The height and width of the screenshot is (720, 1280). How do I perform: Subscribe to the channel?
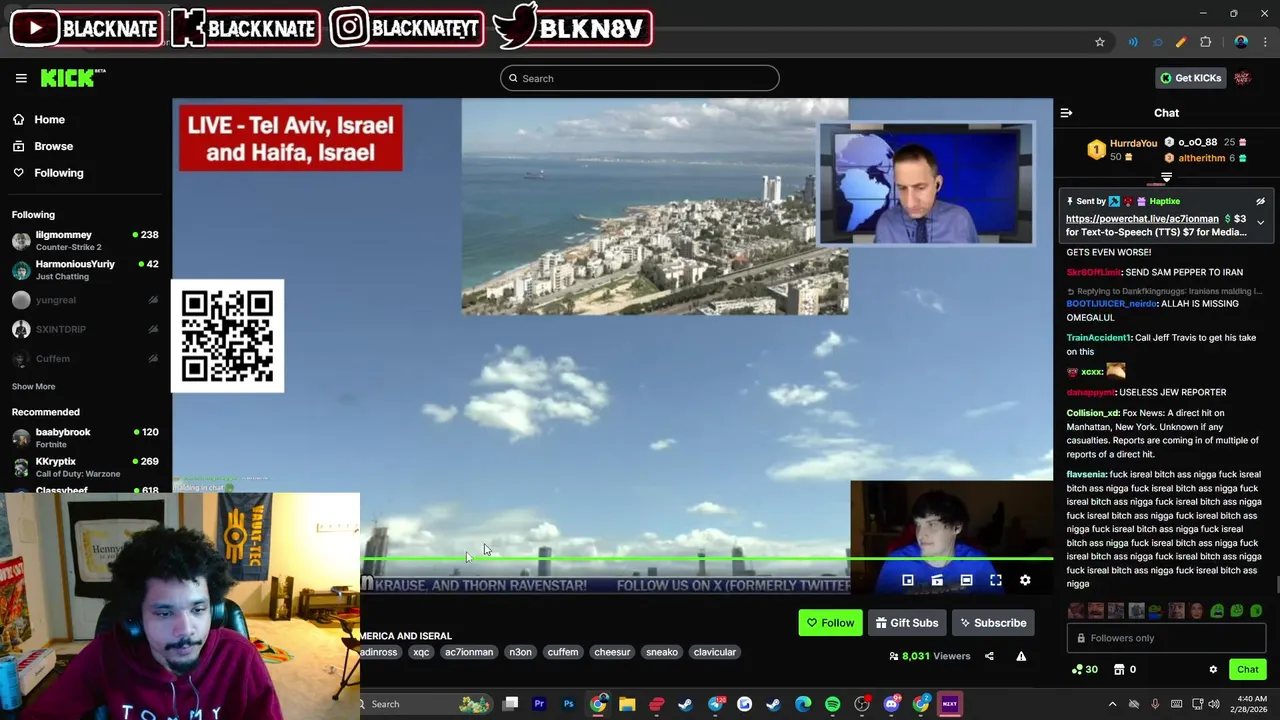(x=993, y=623)
